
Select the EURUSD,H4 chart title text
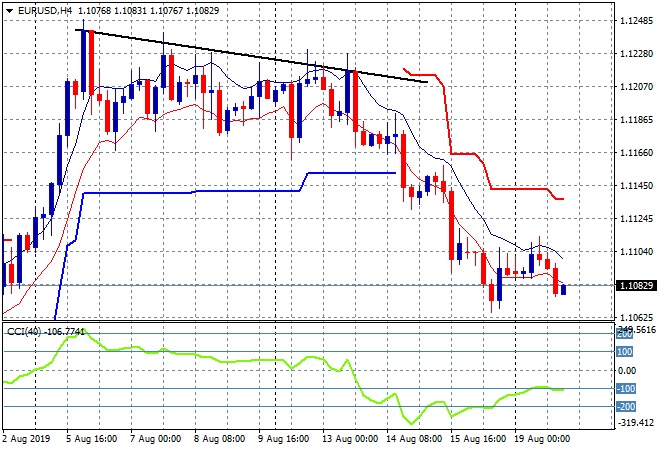tap(45, 11)
